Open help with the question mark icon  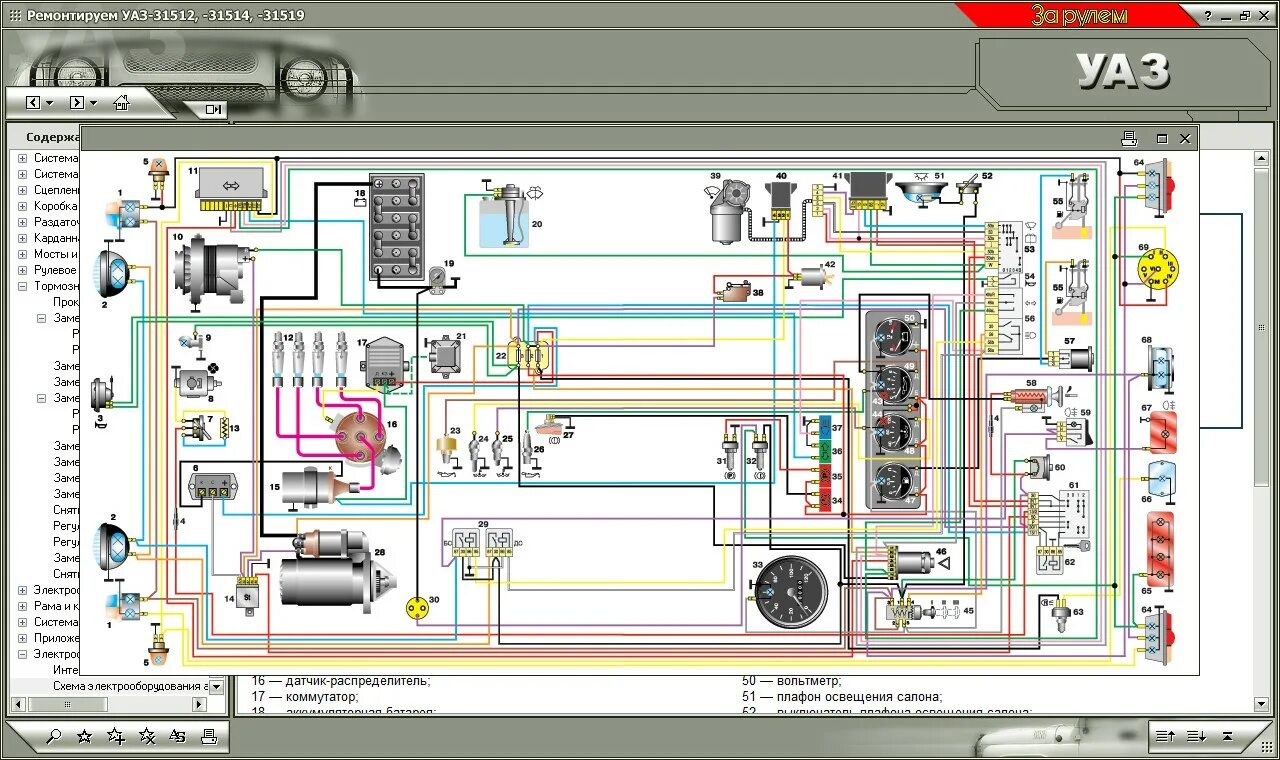1208,16
